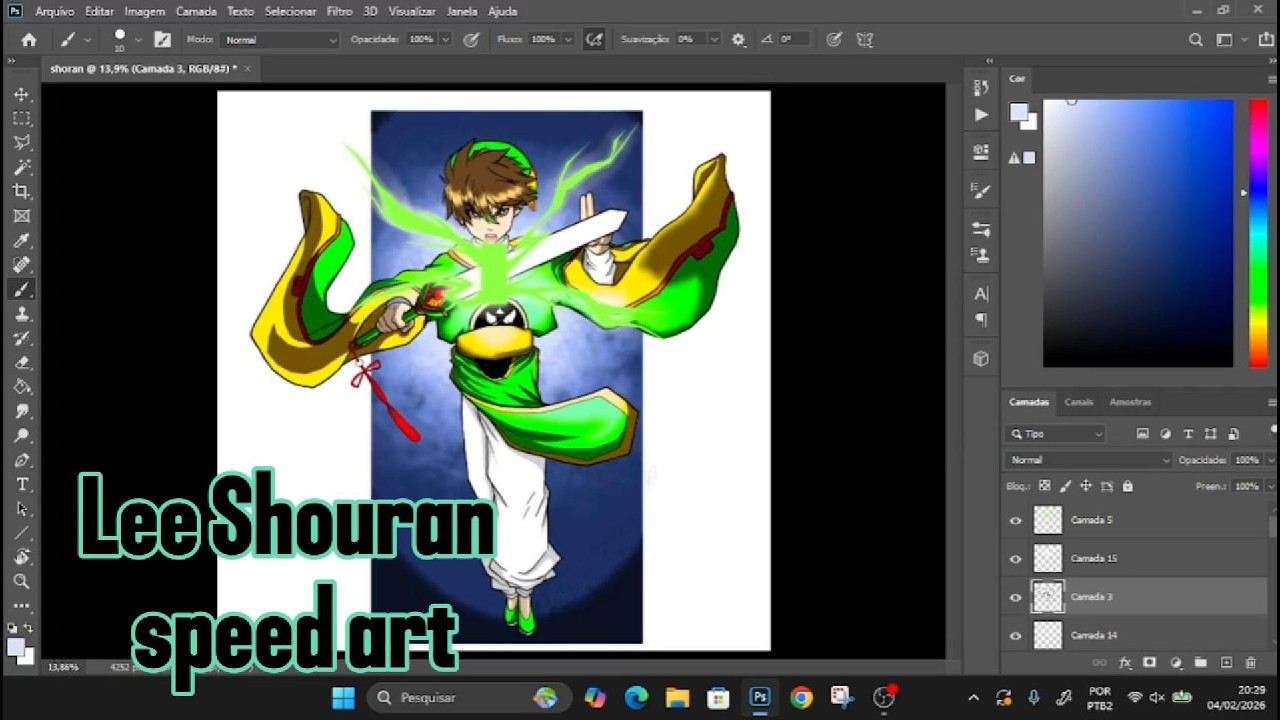Open the Suavização dropdown arrow

click(x=714, y=40)
